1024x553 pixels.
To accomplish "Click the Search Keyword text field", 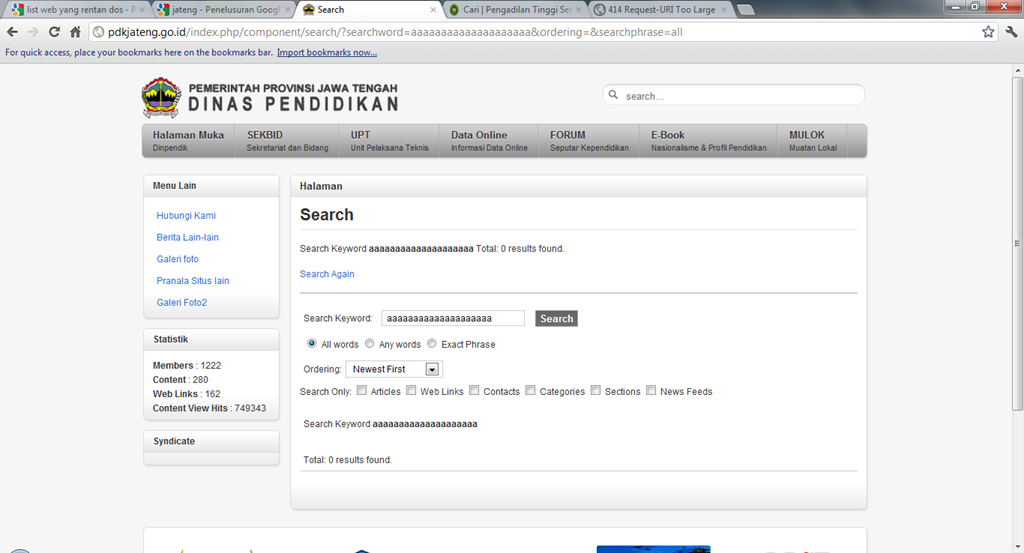I will [453, 319].
